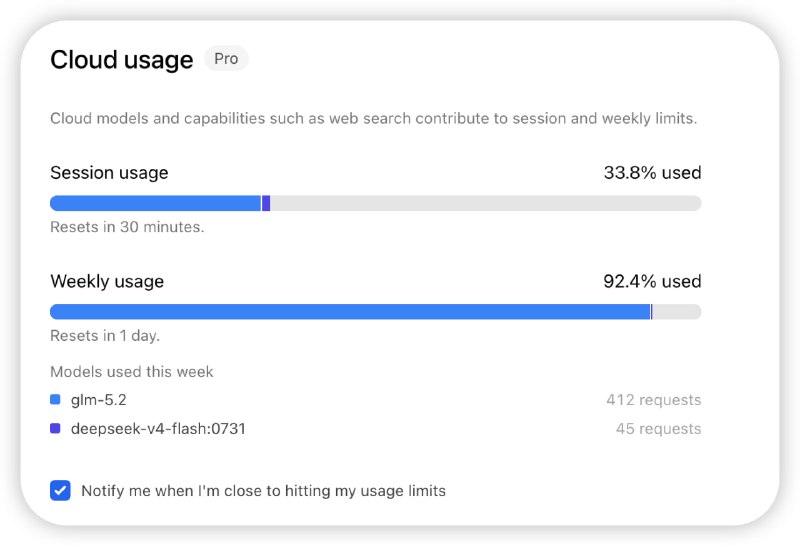800x546 pixels.
Task: Click the Weekly usage progress bar
Action: pos(376,312)
